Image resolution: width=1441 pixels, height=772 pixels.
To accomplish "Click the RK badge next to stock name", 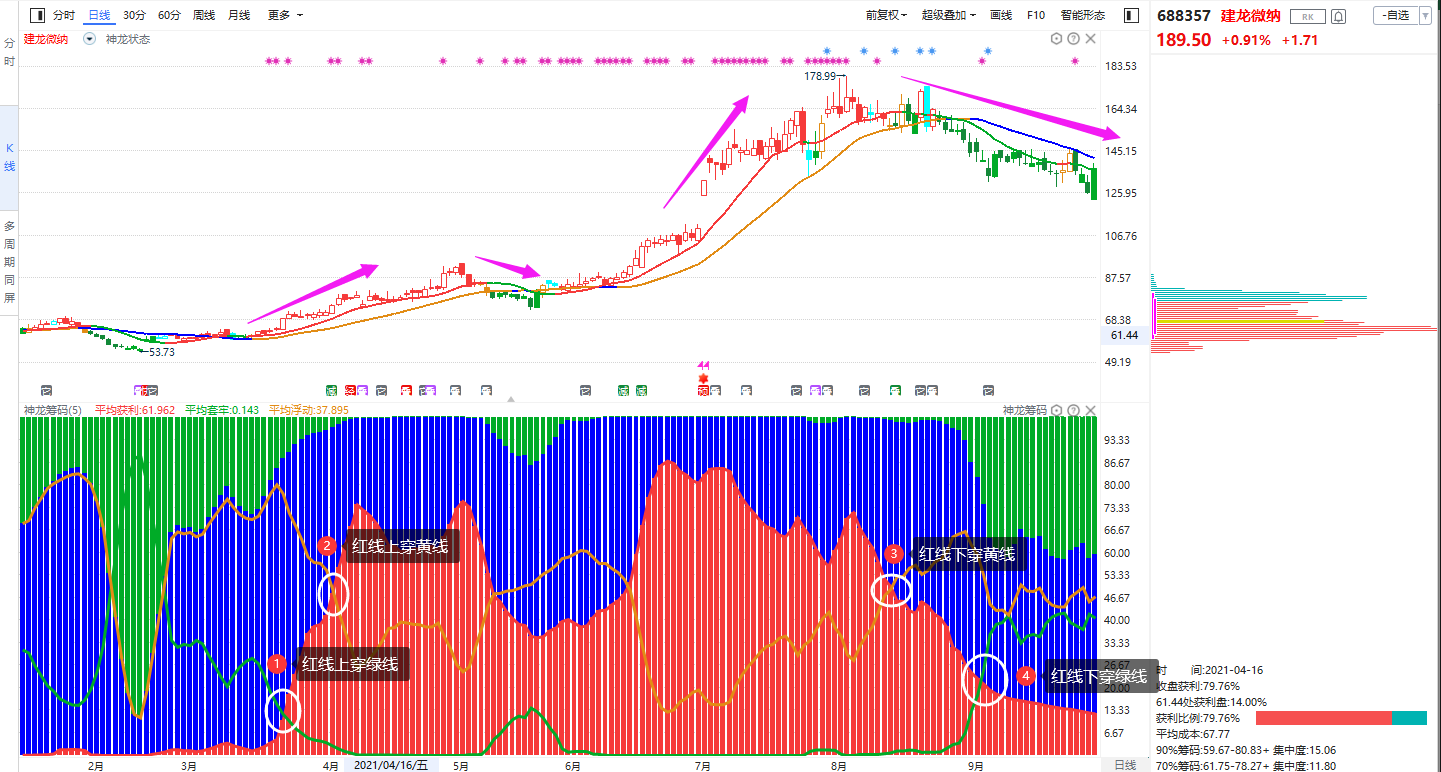I will tap(1307, 16).
